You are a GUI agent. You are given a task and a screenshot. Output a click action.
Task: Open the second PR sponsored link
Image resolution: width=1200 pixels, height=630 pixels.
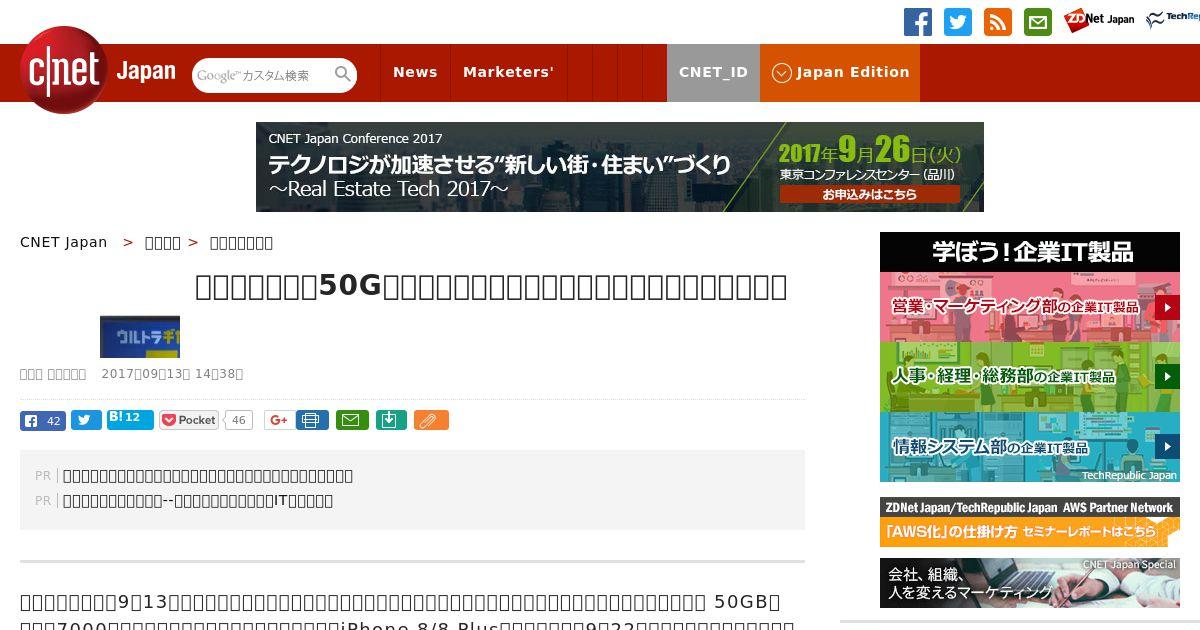coord(198,501)
